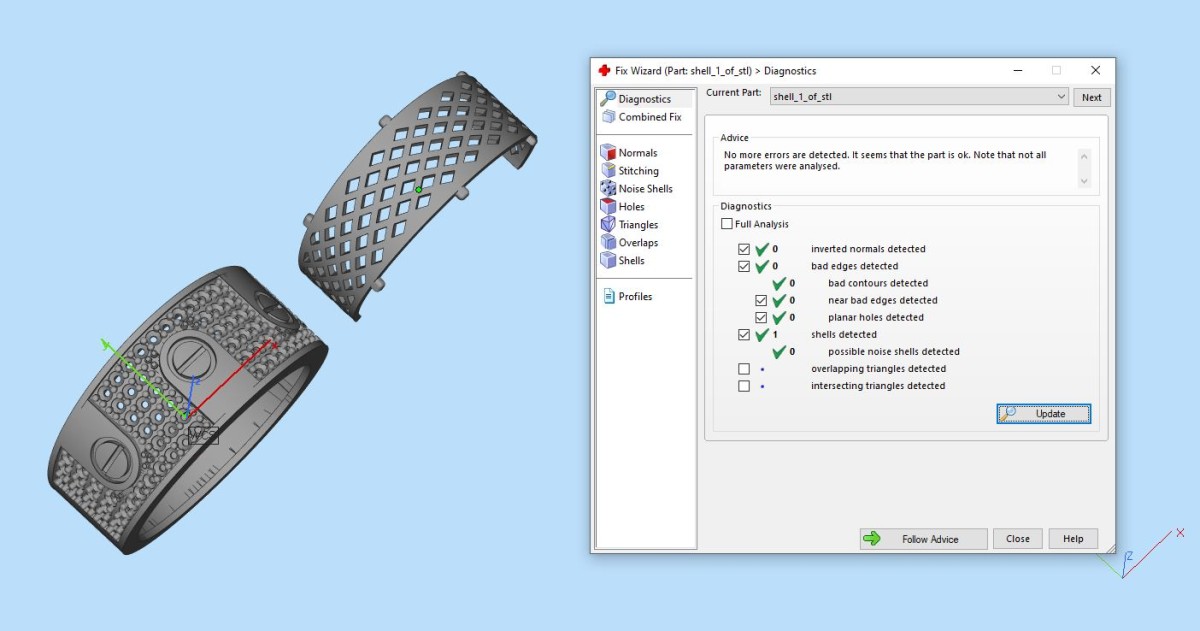Click the Help button
The image size is (1200, 631).
[x=1072, y=539]
